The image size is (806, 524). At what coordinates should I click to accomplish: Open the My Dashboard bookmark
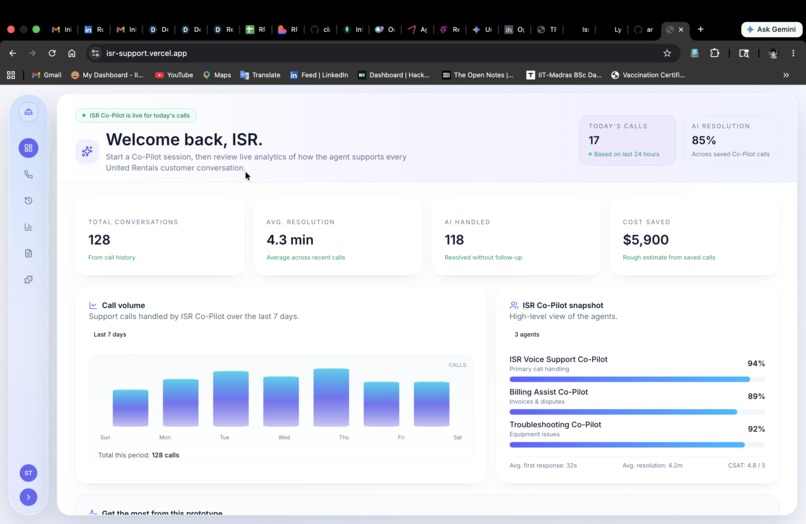tap(107, 75)
